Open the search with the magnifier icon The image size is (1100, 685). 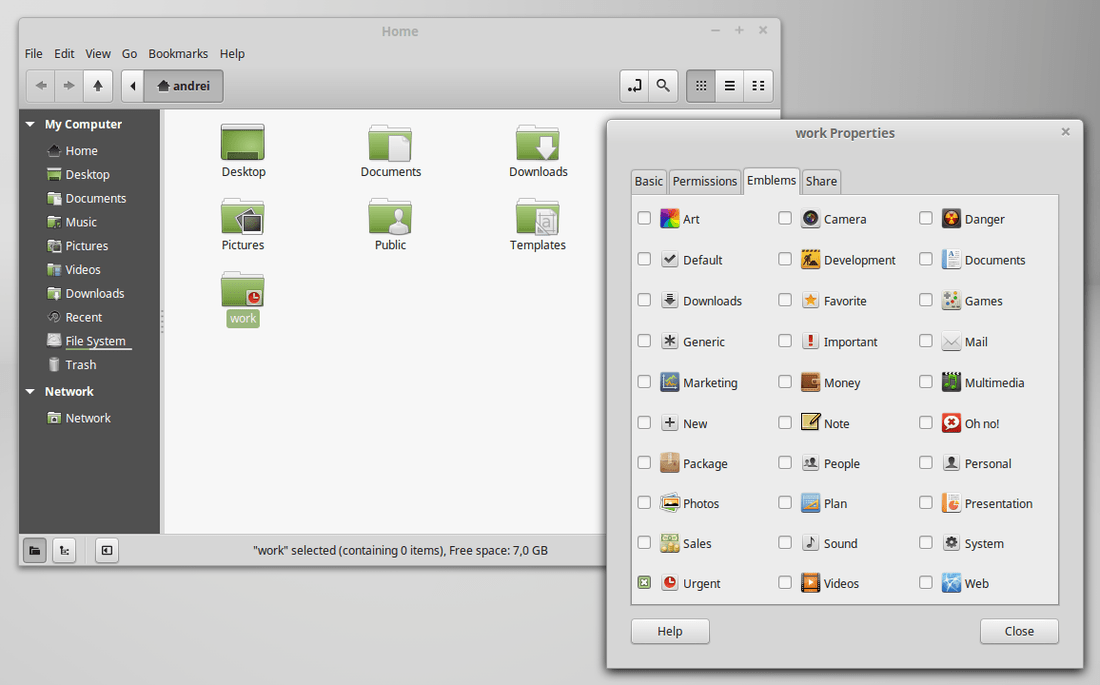663,86
